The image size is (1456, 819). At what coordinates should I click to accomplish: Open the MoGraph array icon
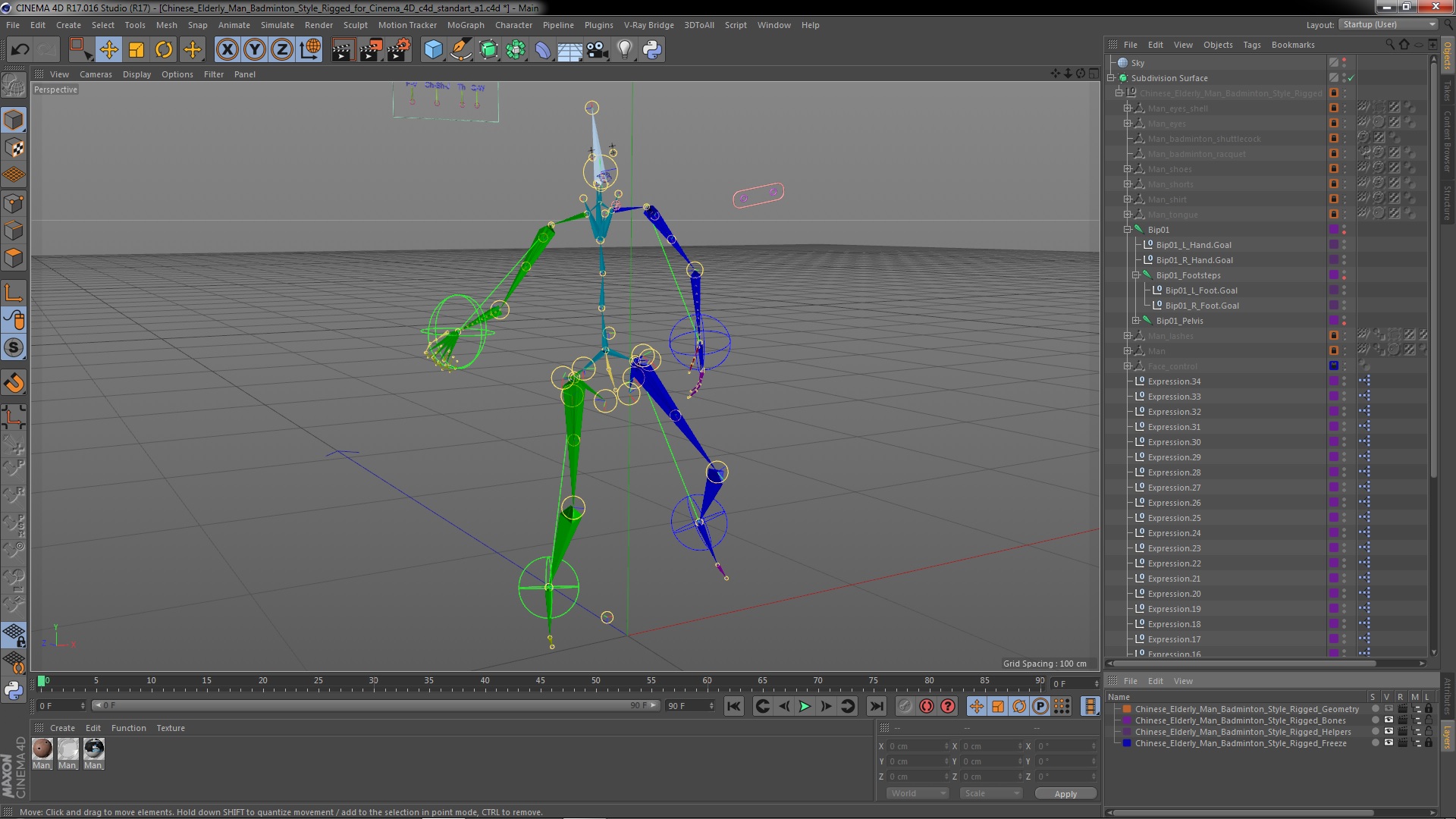[x=516, y=50]
